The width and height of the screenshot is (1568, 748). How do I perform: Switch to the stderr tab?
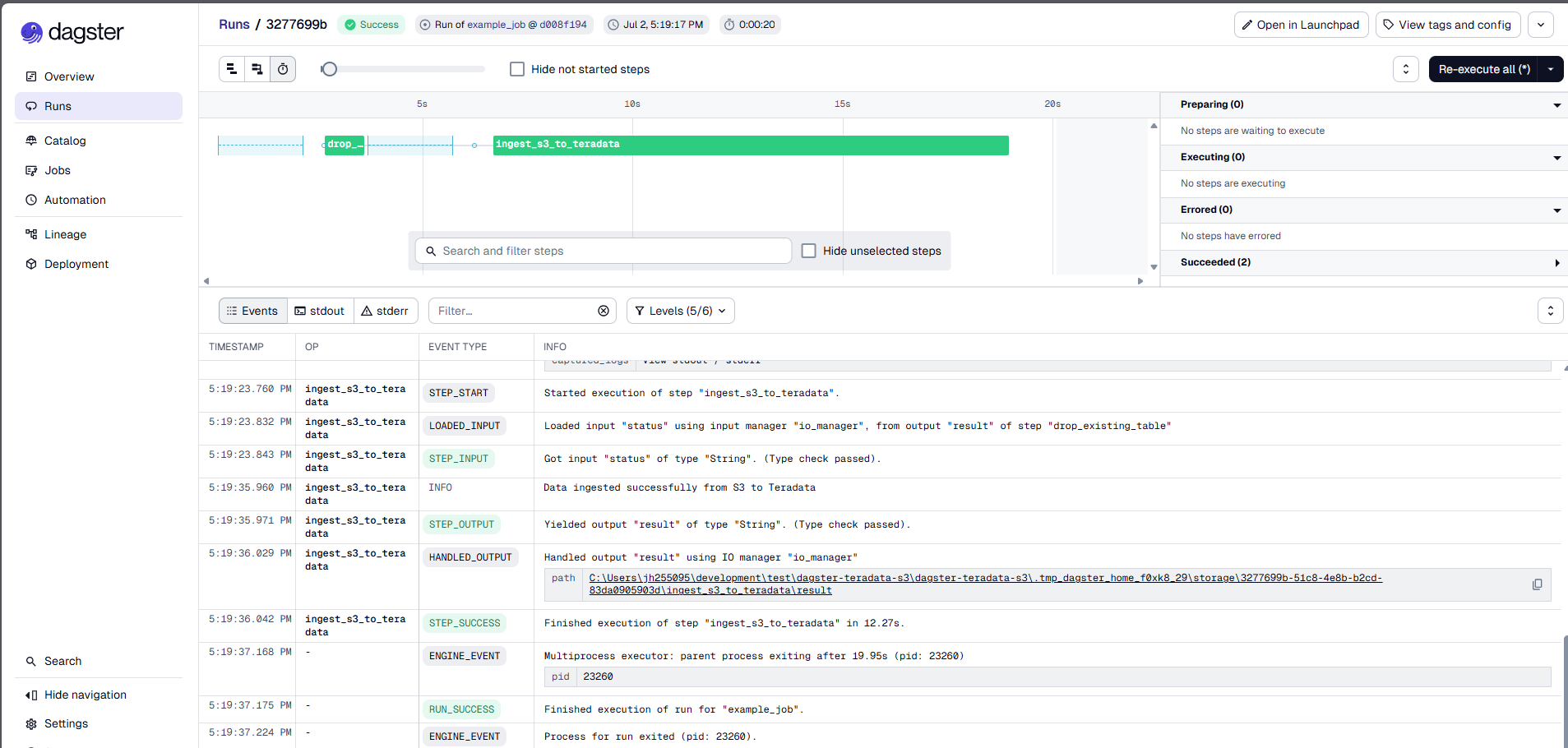386,311
